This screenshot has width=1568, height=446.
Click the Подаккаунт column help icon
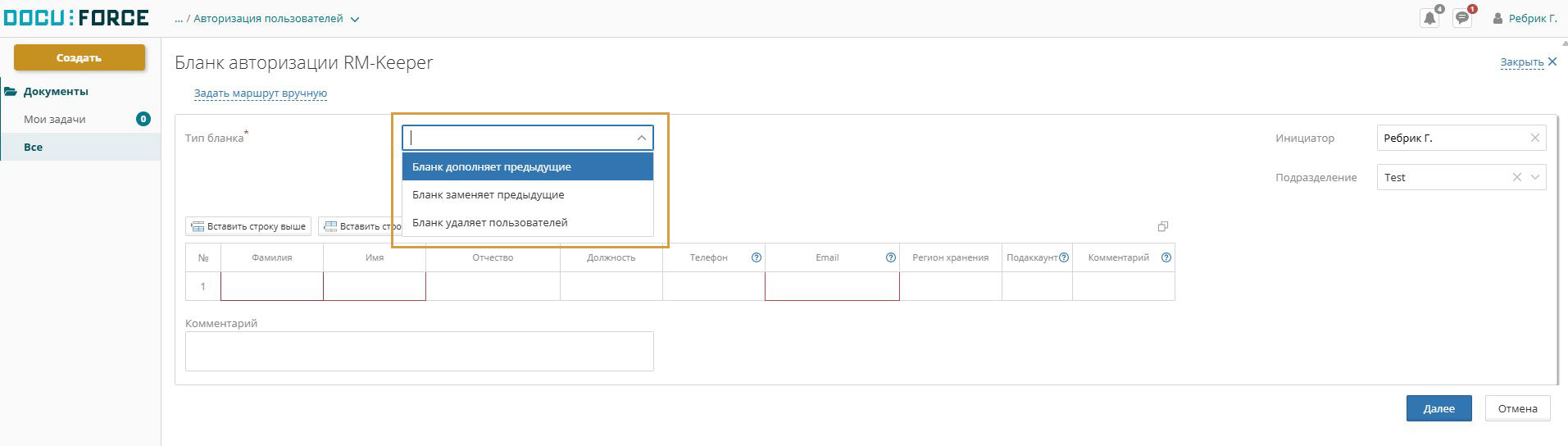point(1064,257)
